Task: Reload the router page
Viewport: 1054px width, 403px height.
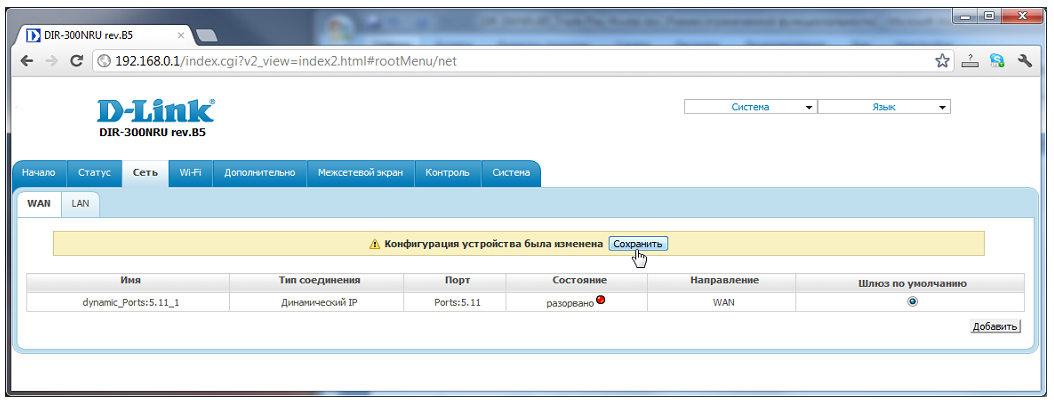Action: [76, 61]
